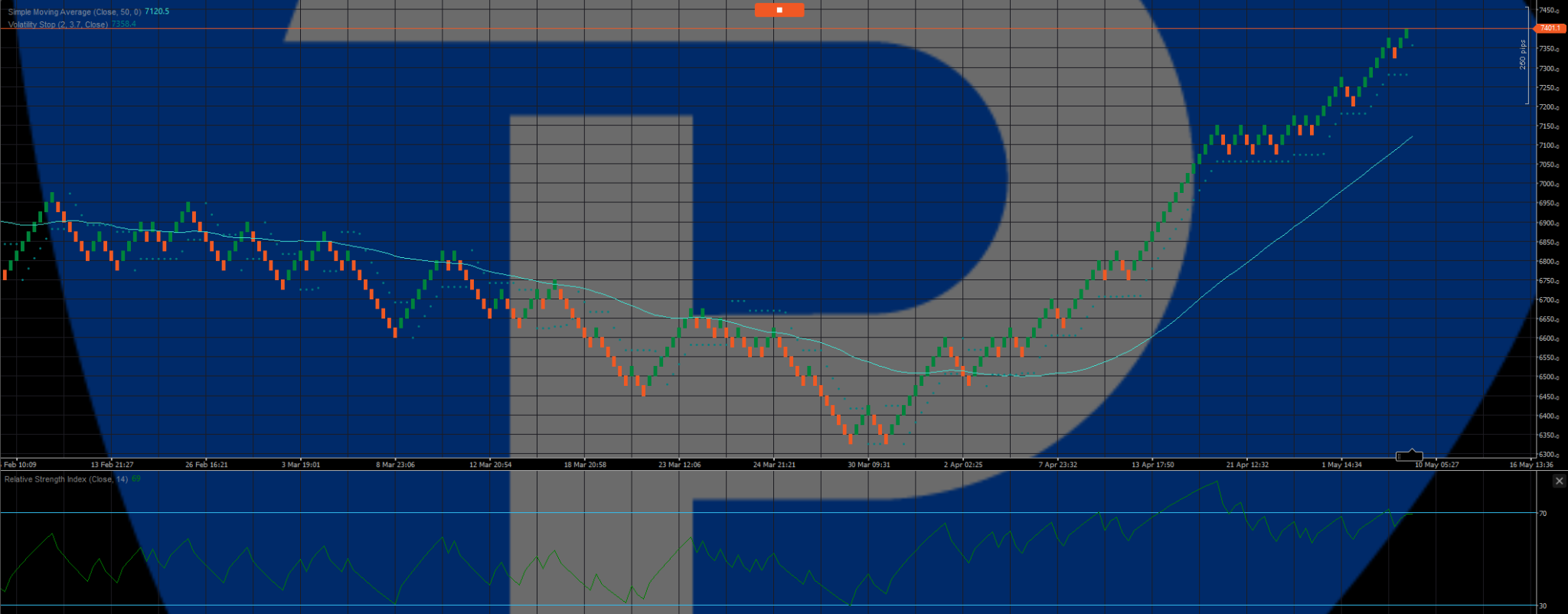Click the 7120.5 moving average value
Image resolution: width=1568 pixels, height=614 pixels.
[x=157, y=12]
